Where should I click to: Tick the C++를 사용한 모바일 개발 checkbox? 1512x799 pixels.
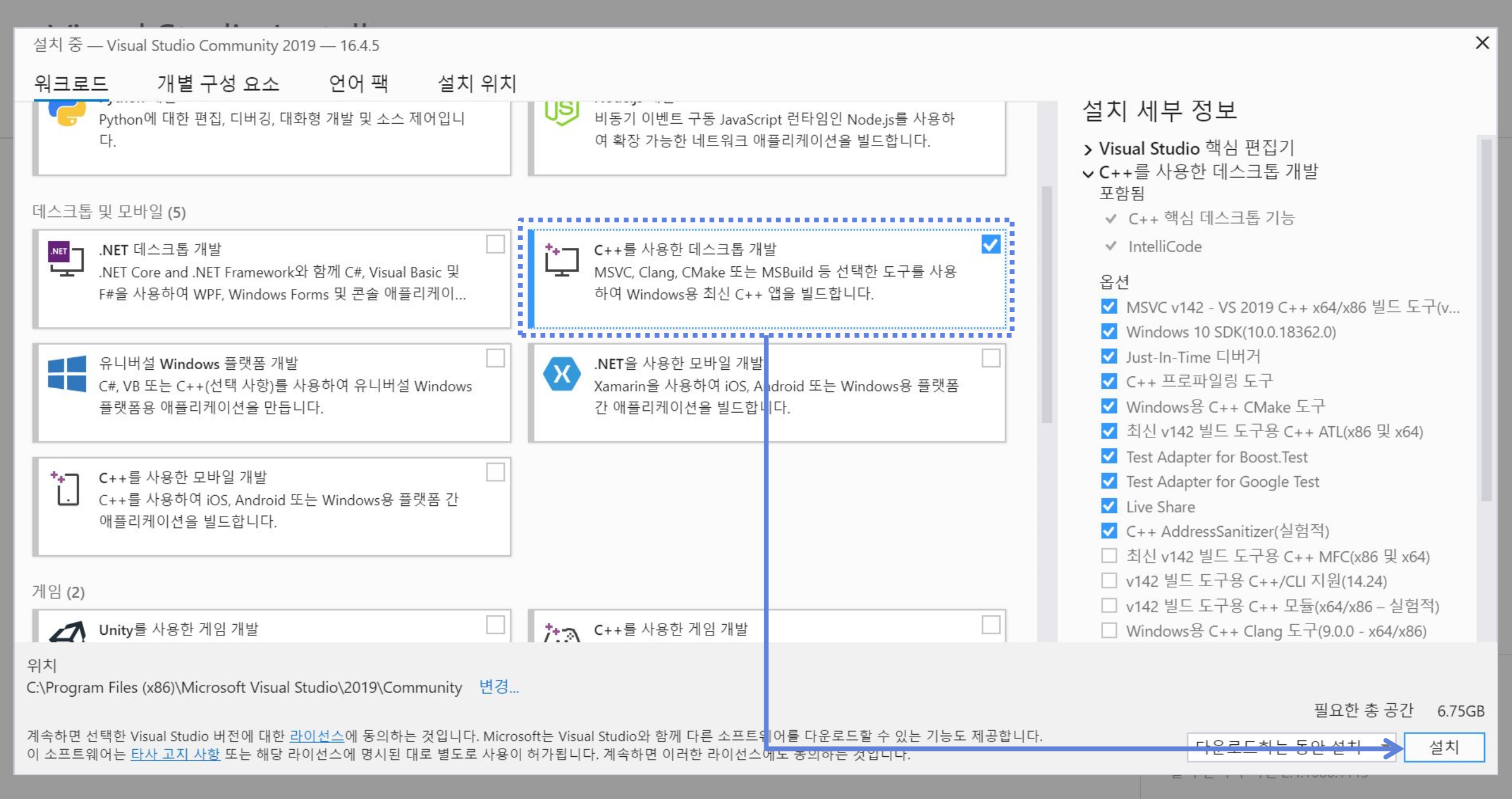tap(495, 473)
